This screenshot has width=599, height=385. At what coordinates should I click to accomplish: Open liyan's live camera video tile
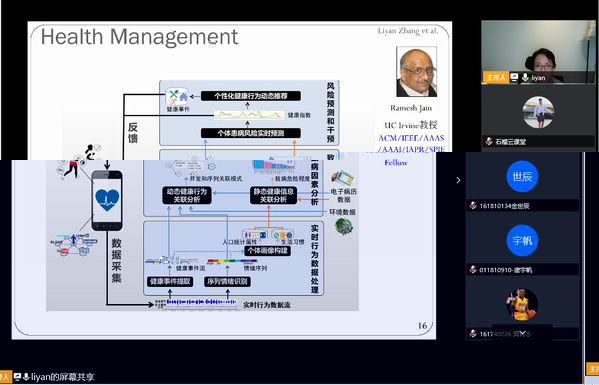pyautogui.click(x=538, y=52)
